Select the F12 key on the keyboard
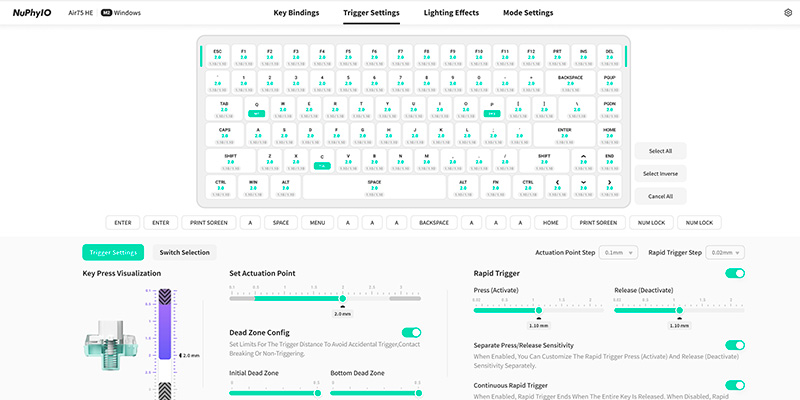The width and height of the screenshot is (800, 400). 531,56
